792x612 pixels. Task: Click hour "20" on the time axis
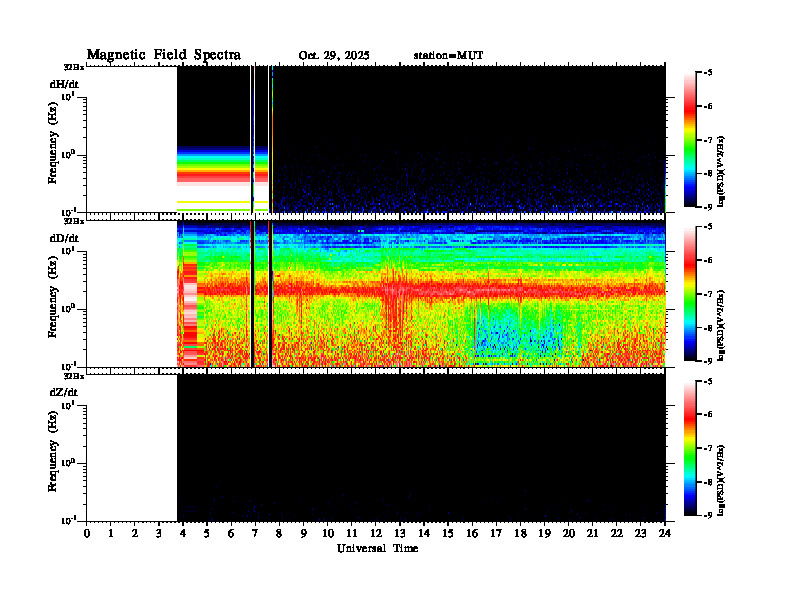pyautogui.click(x=569, y=533)
